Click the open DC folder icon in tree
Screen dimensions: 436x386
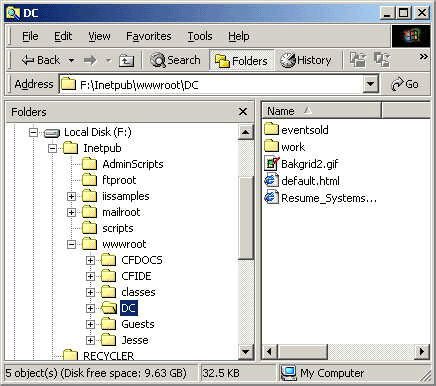coord(109,308)
